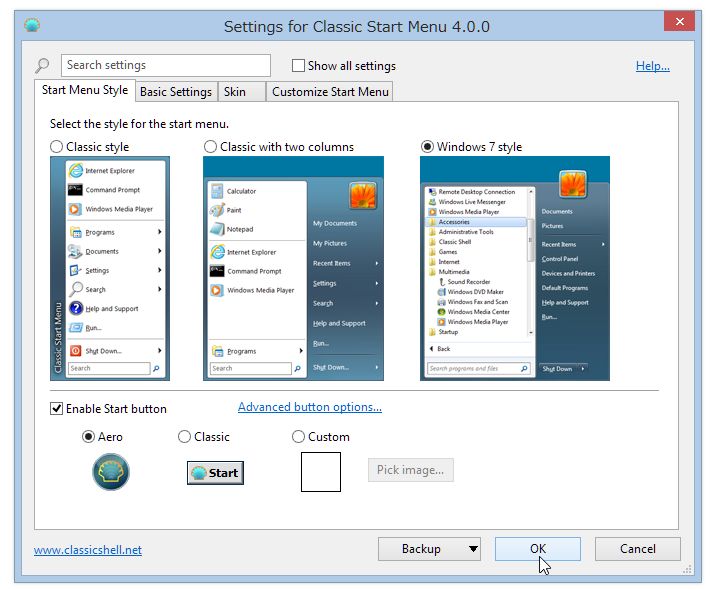Open the Skin tab
Screen dimensions: 713x590
pos(241,92)
